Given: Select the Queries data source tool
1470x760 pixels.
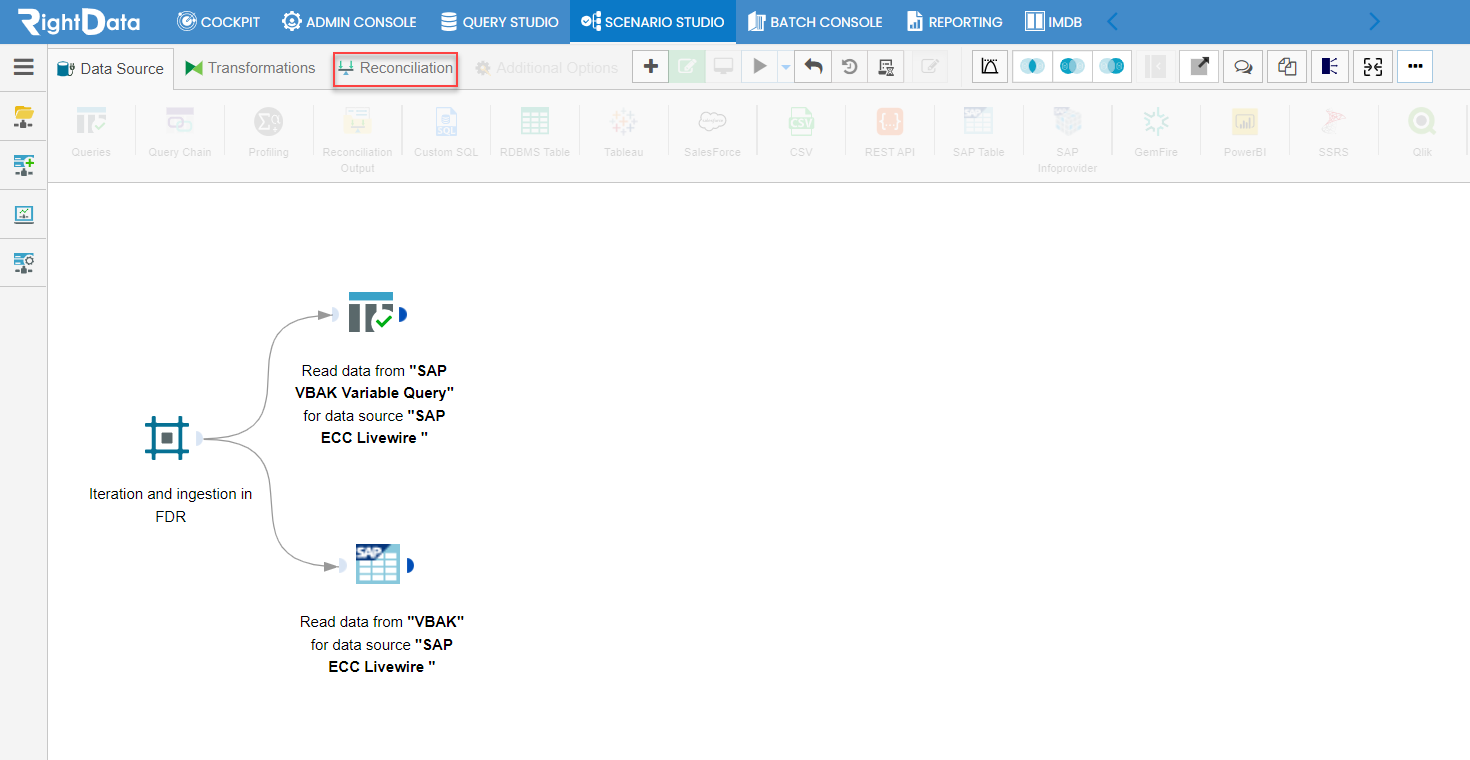Looking at the screenshot, I should 91,132.
